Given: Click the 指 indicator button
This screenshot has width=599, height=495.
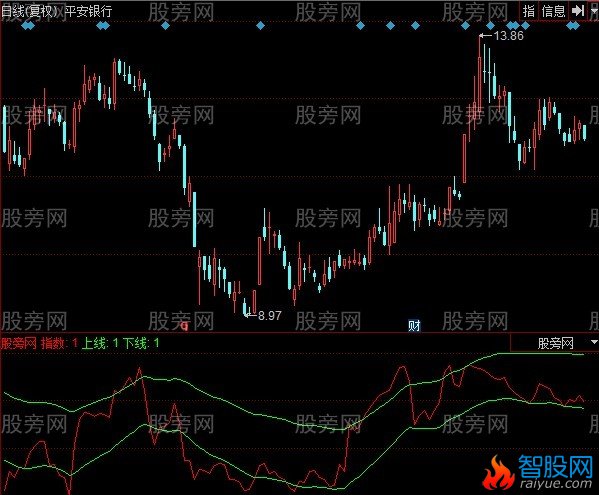Looking at the screenshot, I should click(528, 11).
